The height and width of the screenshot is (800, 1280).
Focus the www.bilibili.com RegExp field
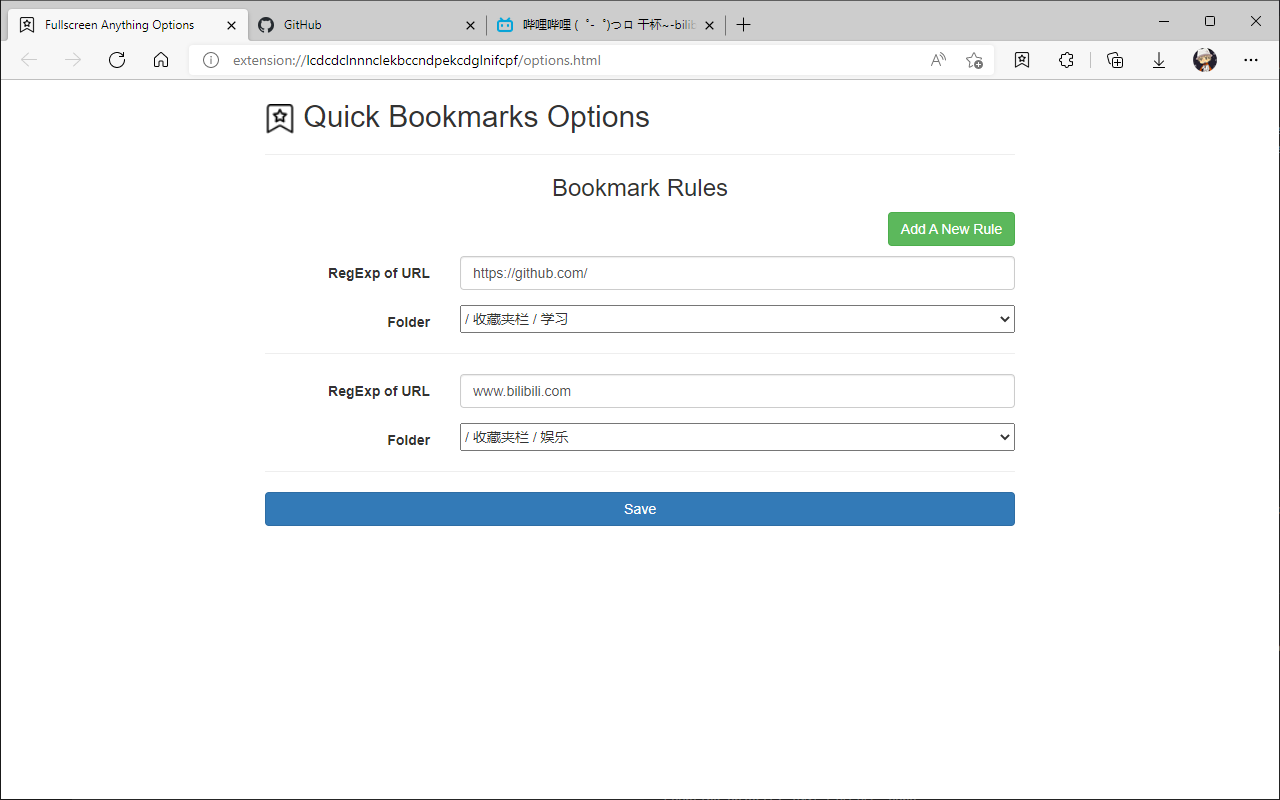click(737, 391)
